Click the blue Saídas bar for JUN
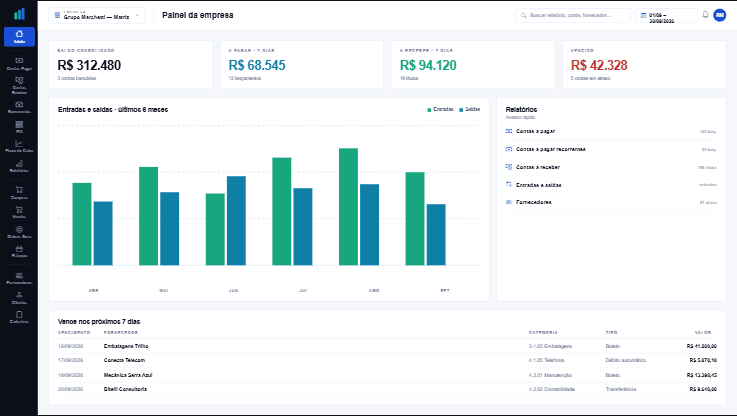The width and height of the screenshot is (737, 416). tap(236, 221)
